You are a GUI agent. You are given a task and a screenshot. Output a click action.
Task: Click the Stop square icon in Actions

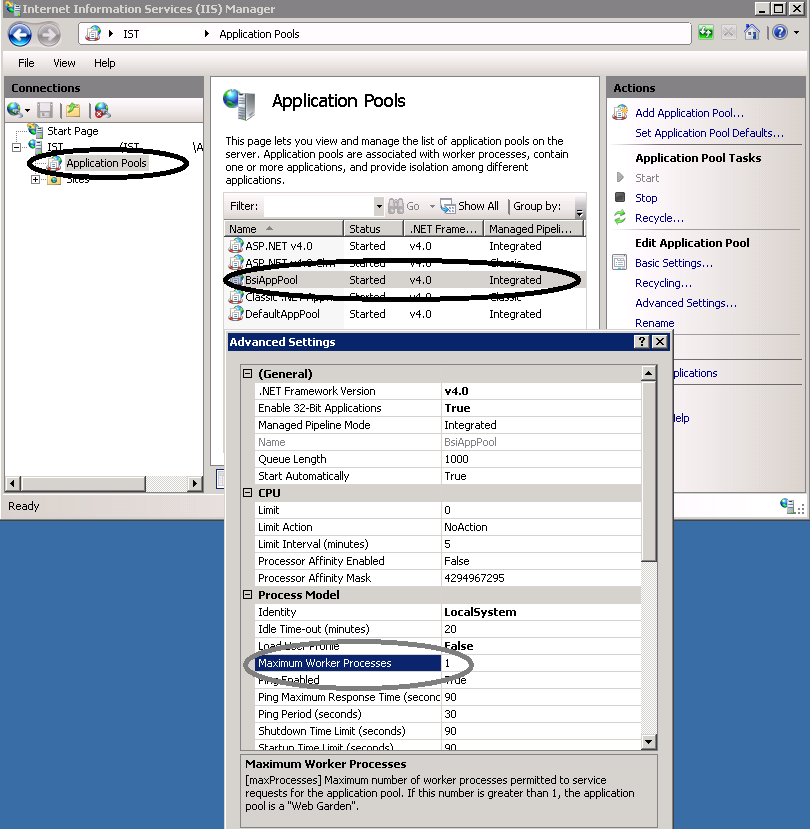[x=620, y=197]
